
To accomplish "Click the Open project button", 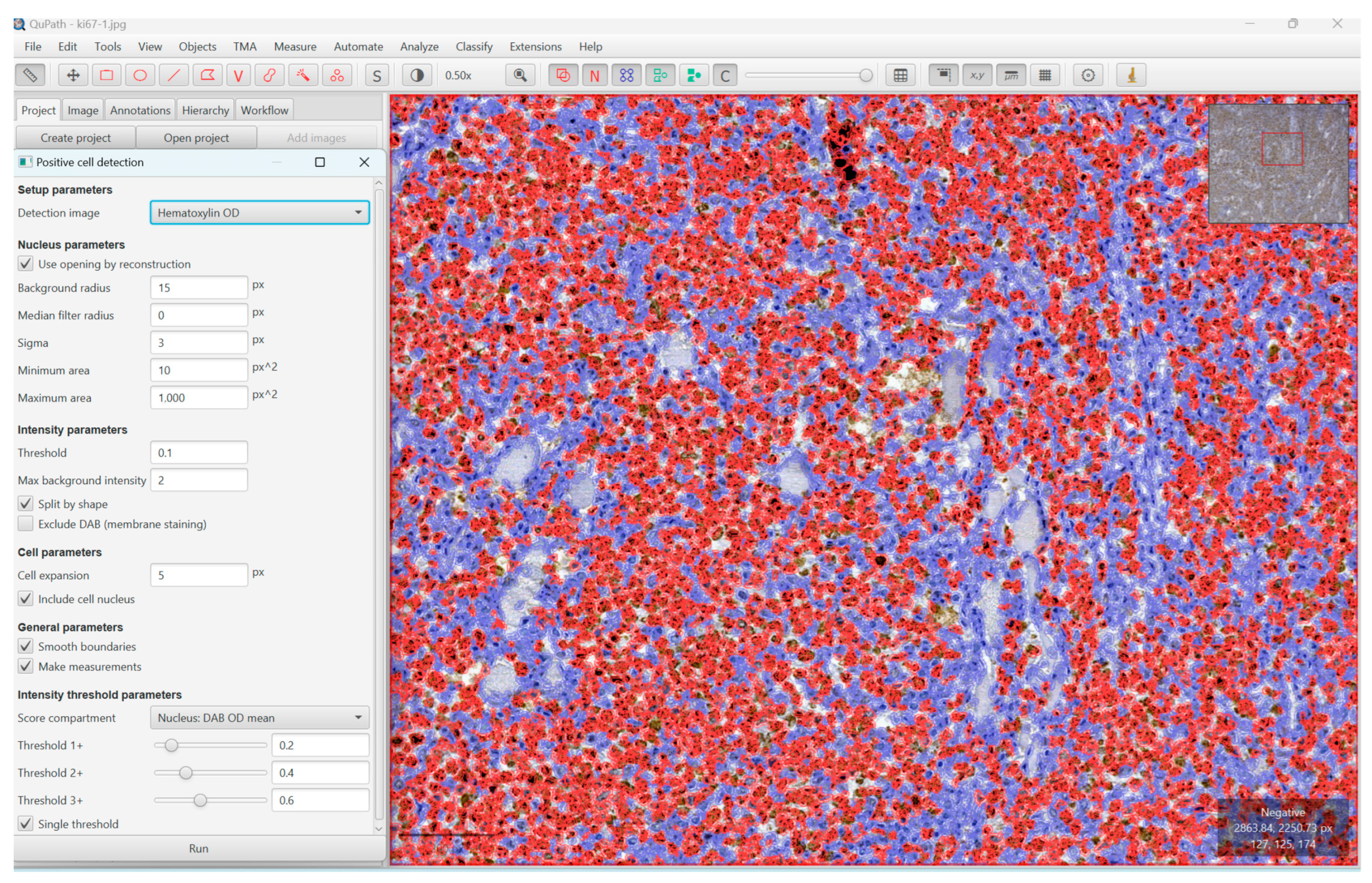I will (195, 138).
